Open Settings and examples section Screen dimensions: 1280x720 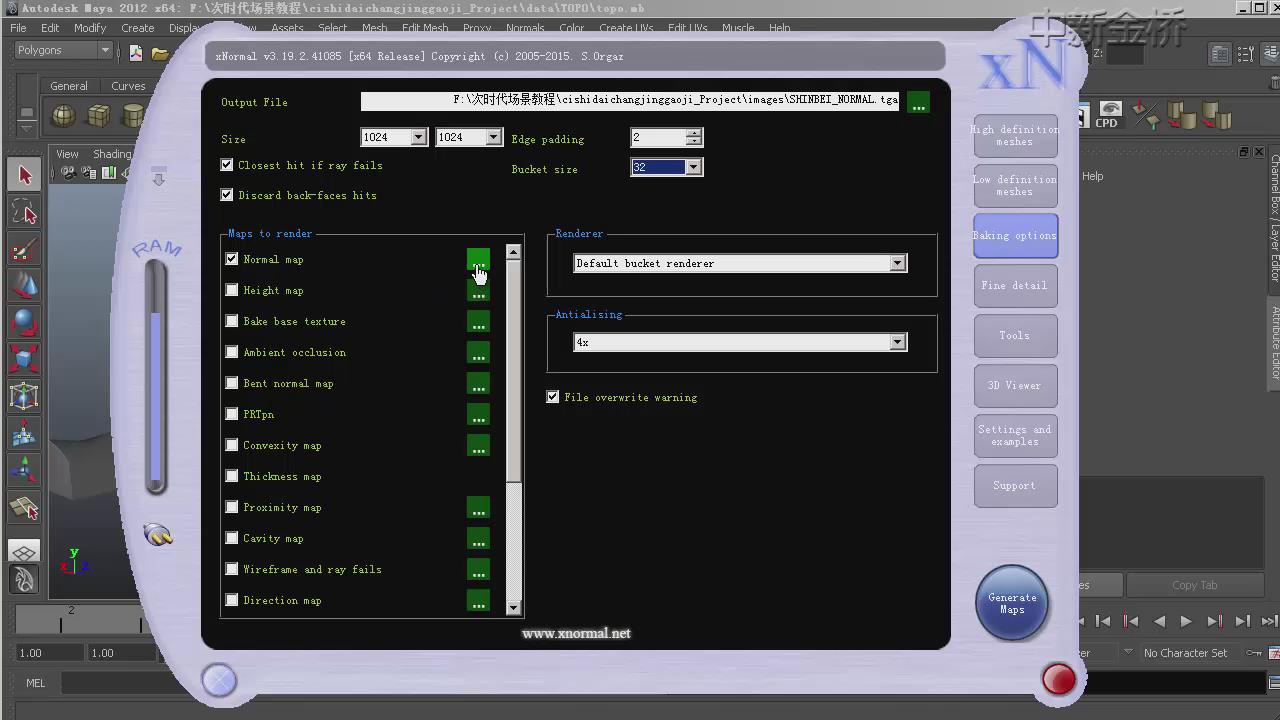pos(1015,436)
